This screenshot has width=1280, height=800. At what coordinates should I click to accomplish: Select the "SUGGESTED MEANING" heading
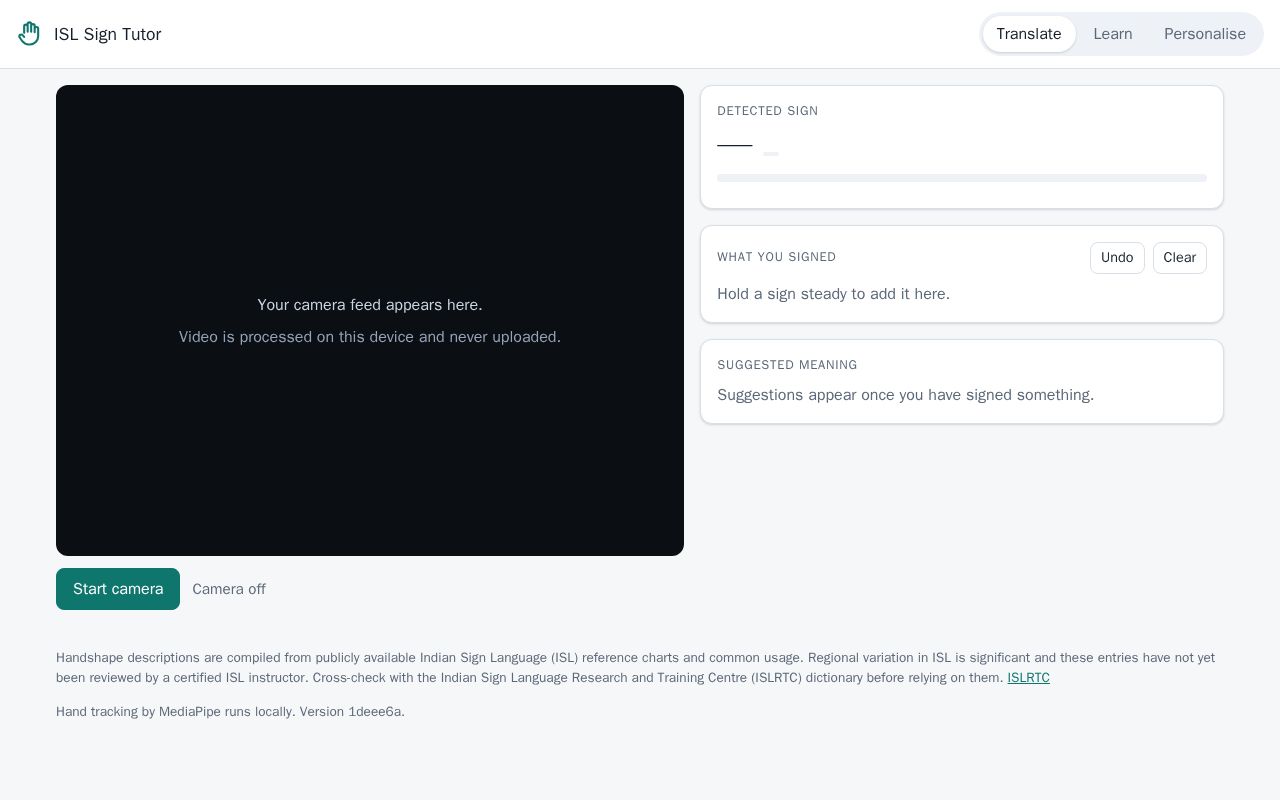(x=787, y=365)
